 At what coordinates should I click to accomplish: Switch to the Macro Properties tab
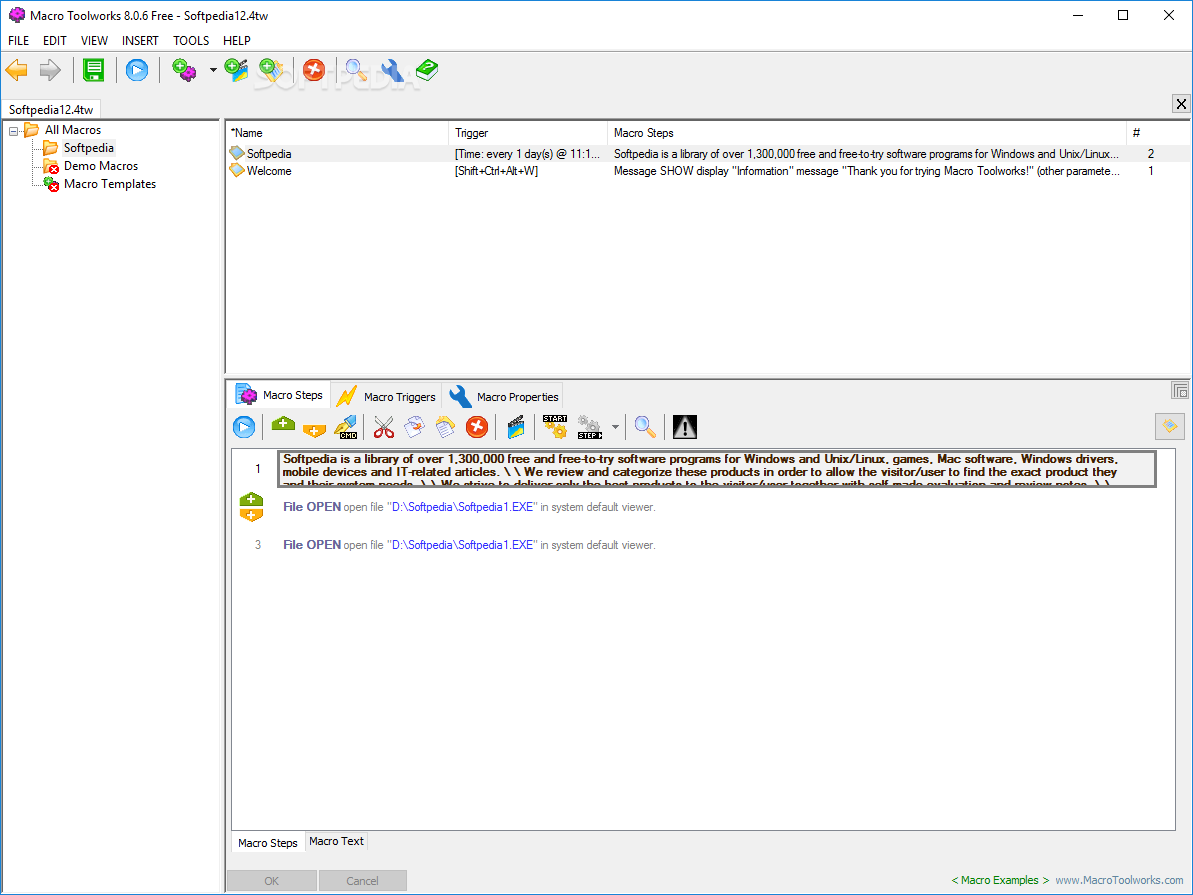point(503,397)
